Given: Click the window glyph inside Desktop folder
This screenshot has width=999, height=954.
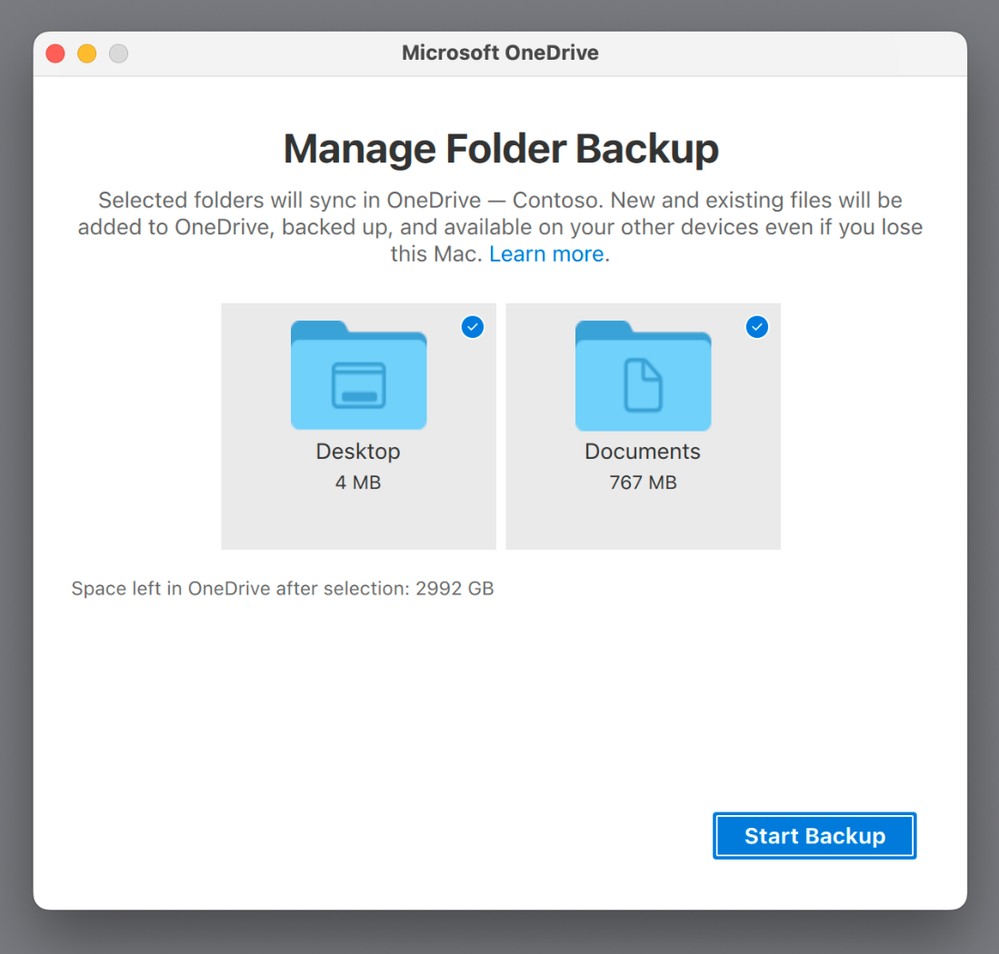Looking at the screenshot, I should [x=358, y=385].
